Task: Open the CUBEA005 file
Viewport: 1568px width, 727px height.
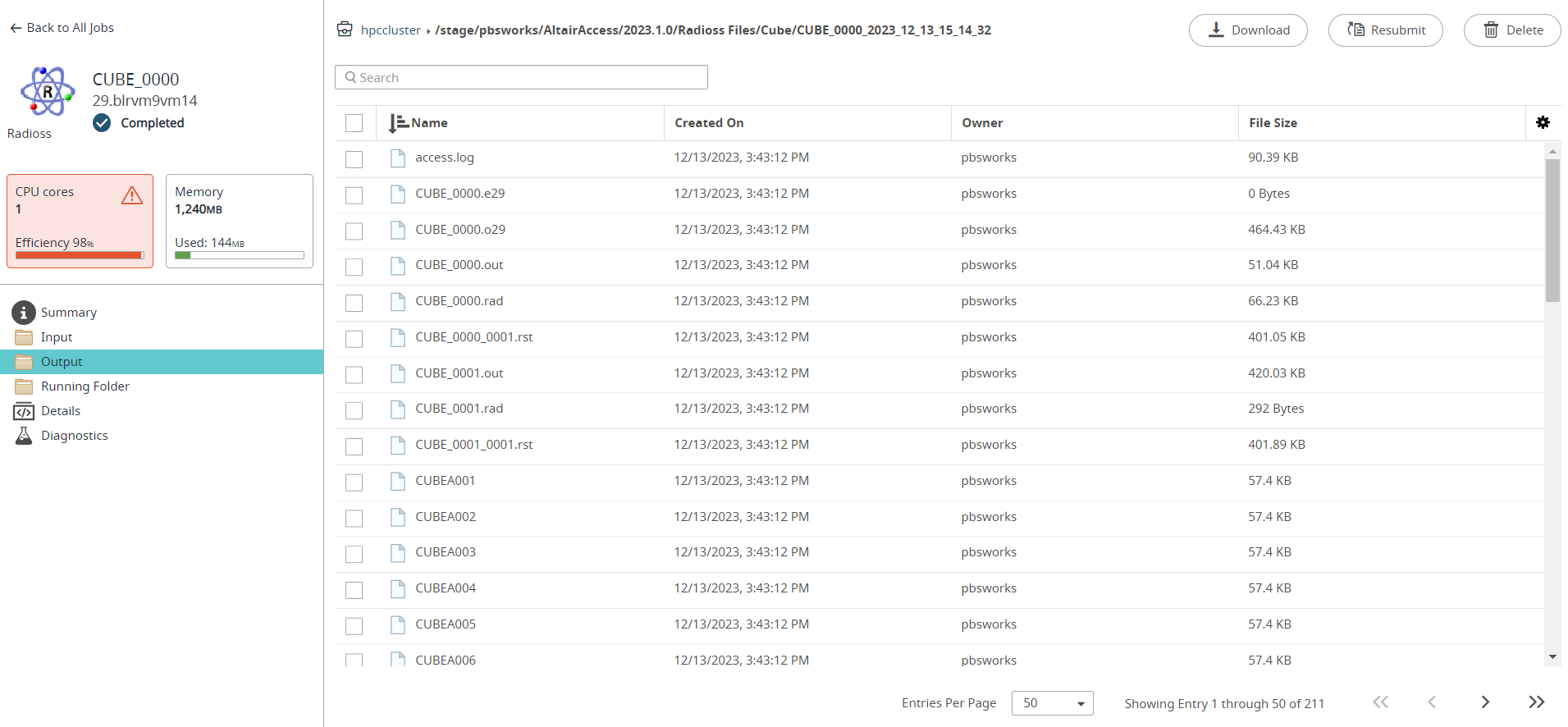Action: tap(446, 624)
